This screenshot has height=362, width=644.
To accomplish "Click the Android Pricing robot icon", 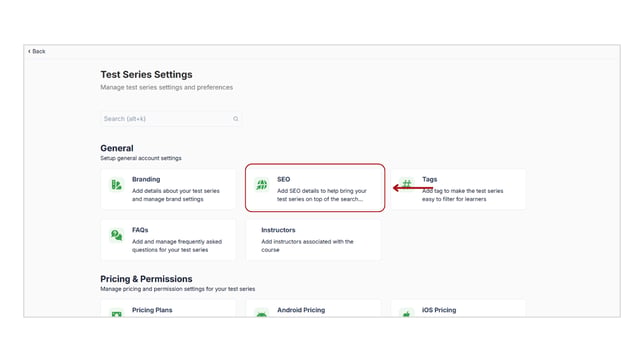I will click(x=262, y=314).
